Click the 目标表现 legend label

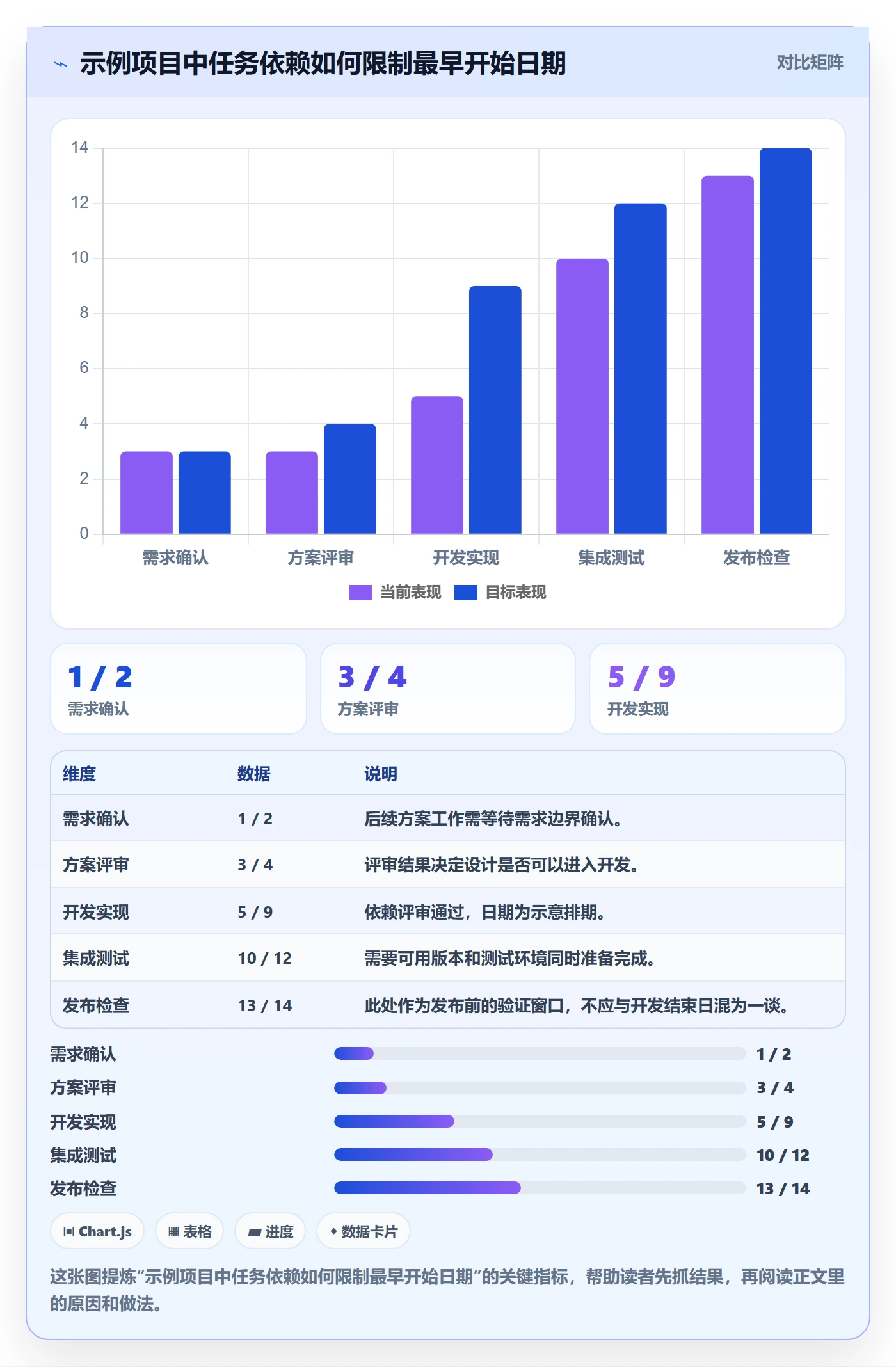point(515,593)
